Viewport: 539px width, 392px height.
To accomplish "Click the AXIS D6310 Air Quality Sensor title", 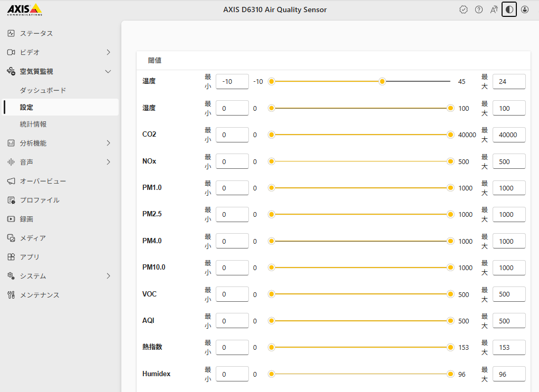I will [x=275, y=10].
